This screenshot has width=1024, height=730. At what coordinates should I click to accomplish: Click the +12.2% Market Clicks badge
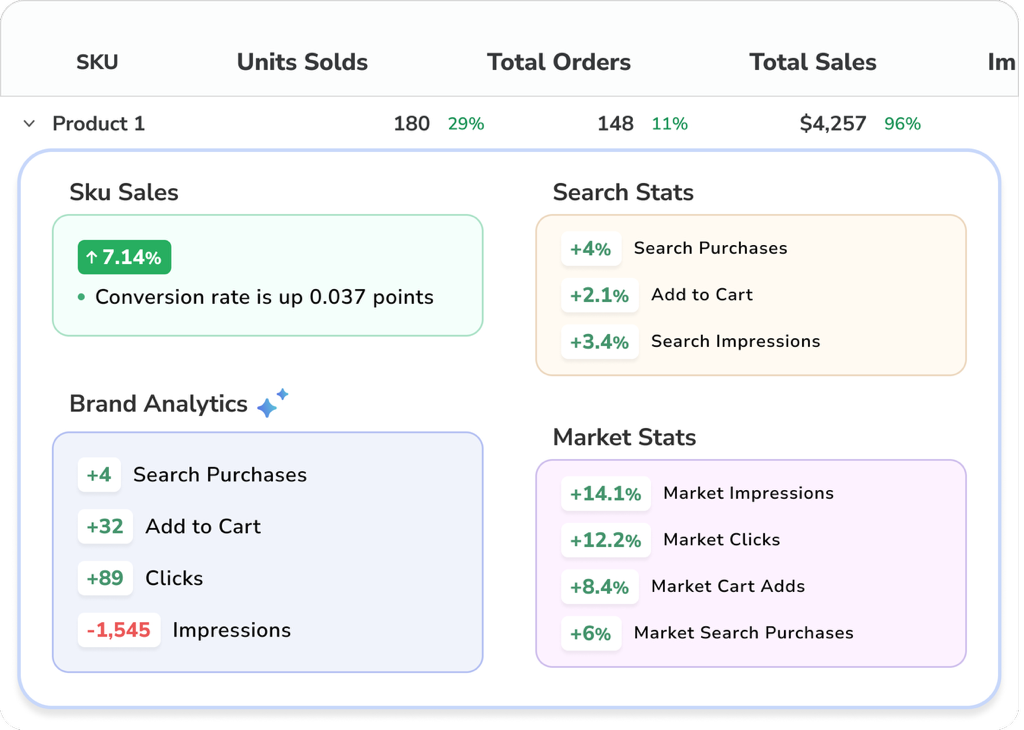click(x=606, y=540)
